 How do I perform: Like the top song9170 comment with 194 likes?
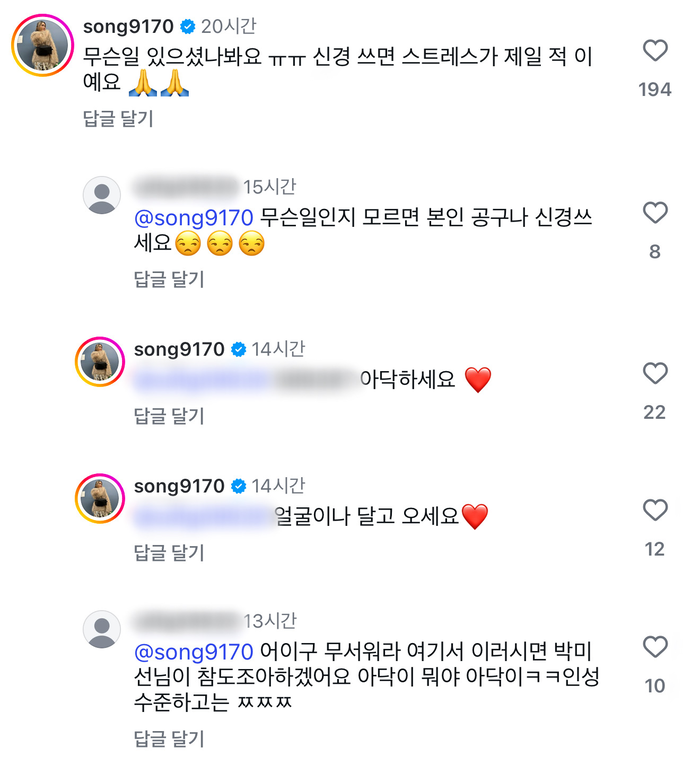pyautogui.click(x=654, y=50)
